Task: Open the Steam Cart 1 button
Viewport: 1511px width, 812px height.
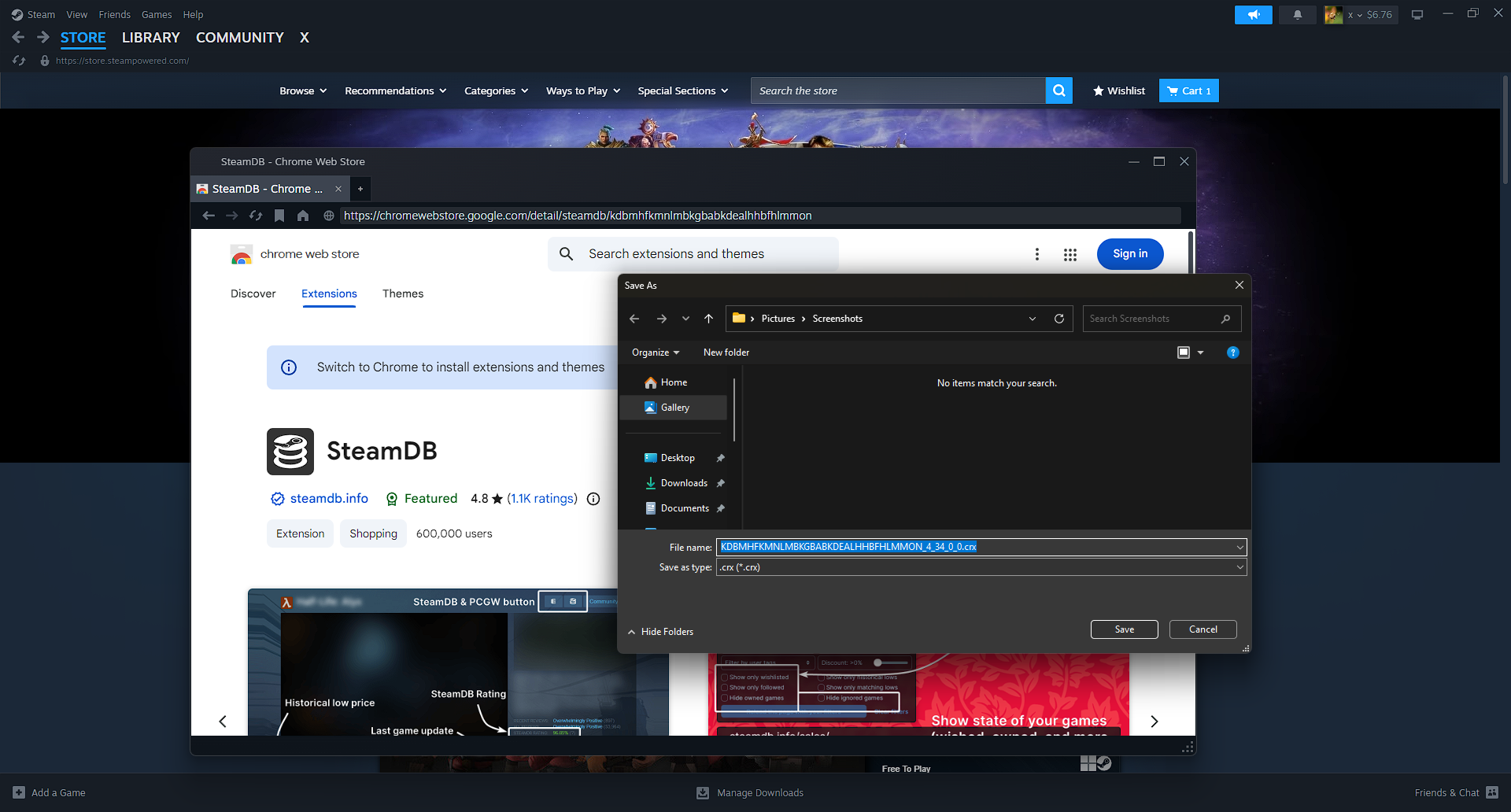Action: (x=1189, y=90)
